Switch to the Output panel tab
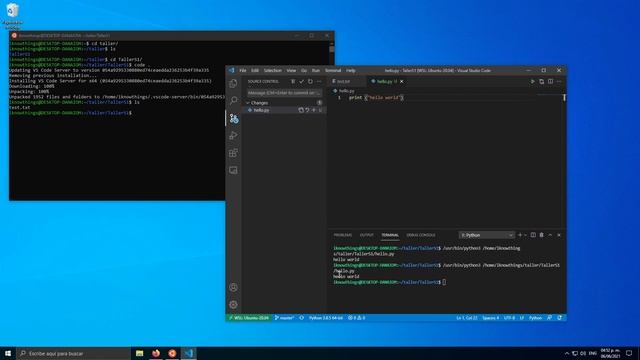Screen dimensions: 640x360 (367, 235)
